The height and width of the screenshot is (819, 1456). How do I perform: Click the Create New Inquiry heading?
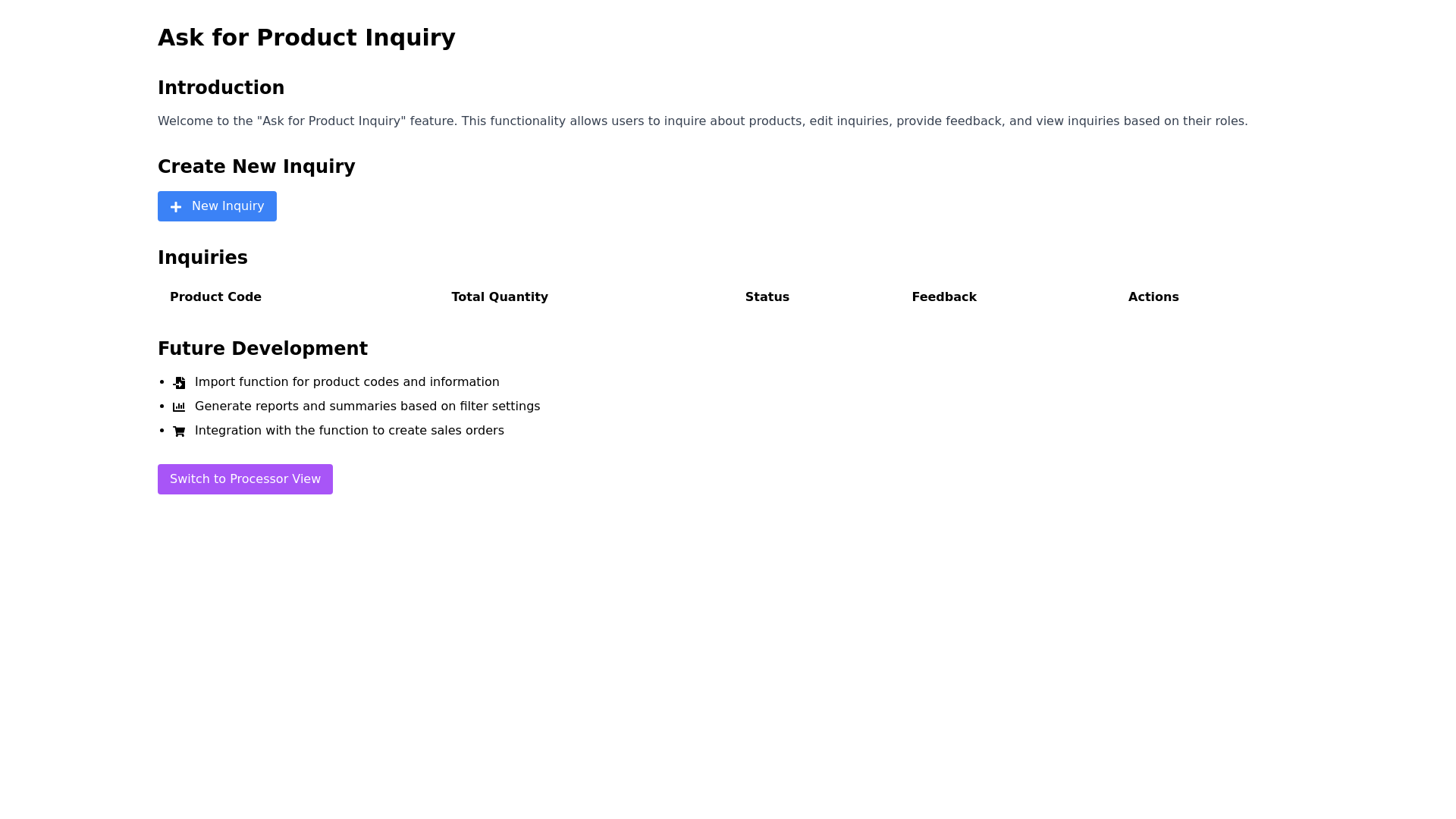[x=256, y=166]
